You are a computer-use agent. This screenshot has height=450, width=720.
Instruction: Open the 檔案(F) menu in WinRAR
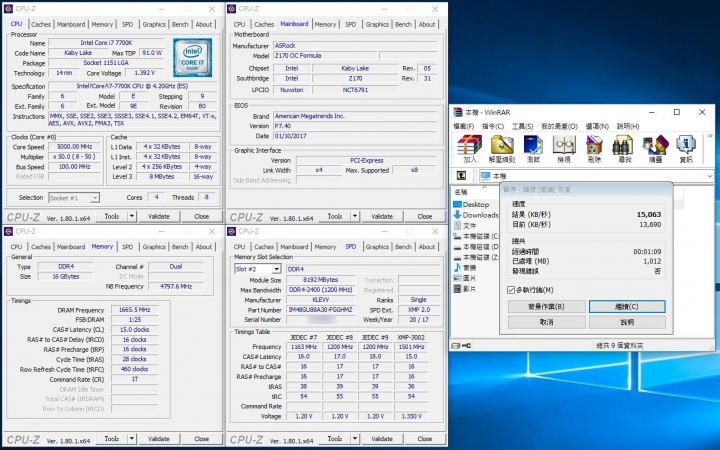[x=464, y=126]
